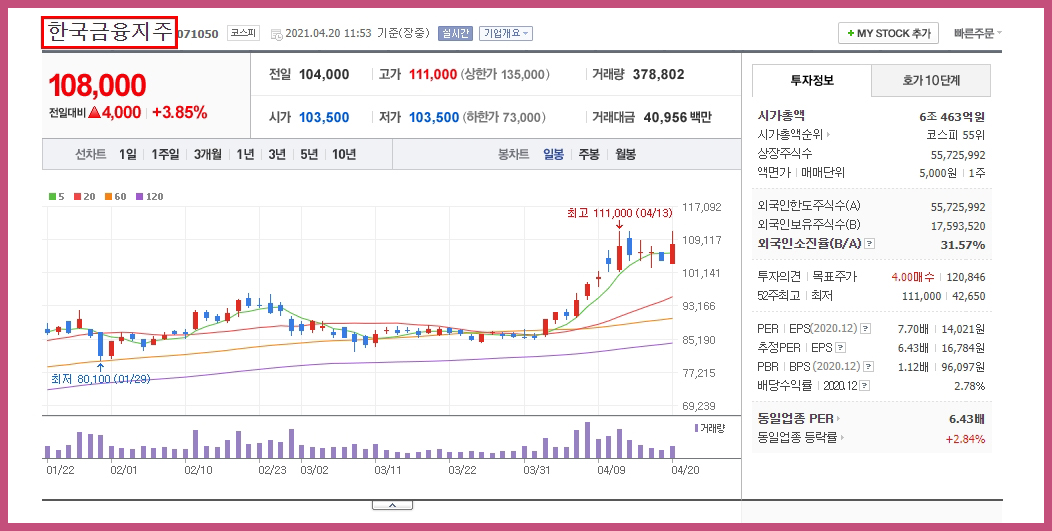Image resolution: width=1052 pixels, height=531 pixels.
Task: Click the 코스피 market badge
Action: point(243,33)
